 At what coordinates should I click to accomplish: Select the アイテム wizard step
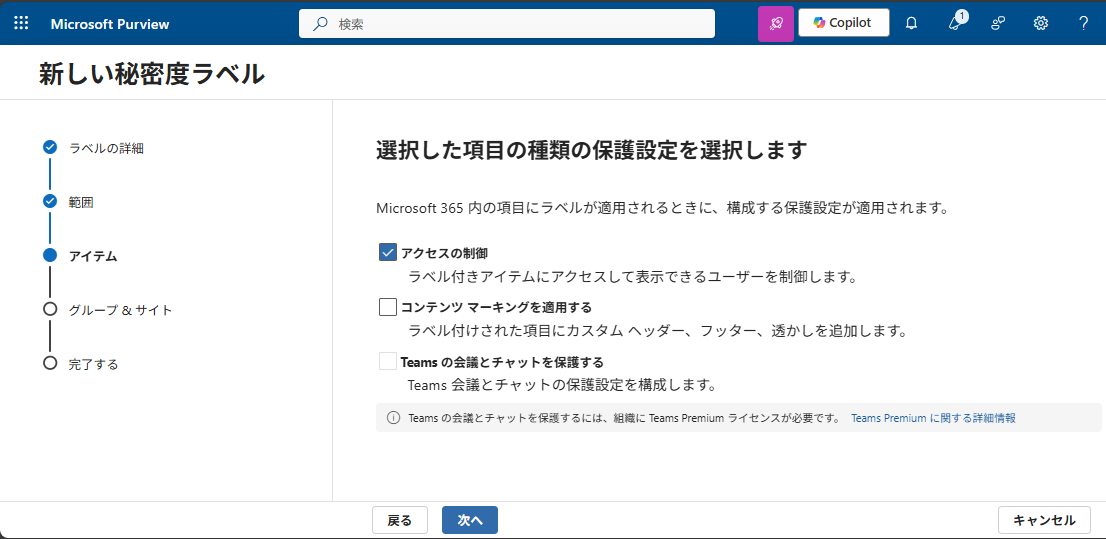[93, 256]
